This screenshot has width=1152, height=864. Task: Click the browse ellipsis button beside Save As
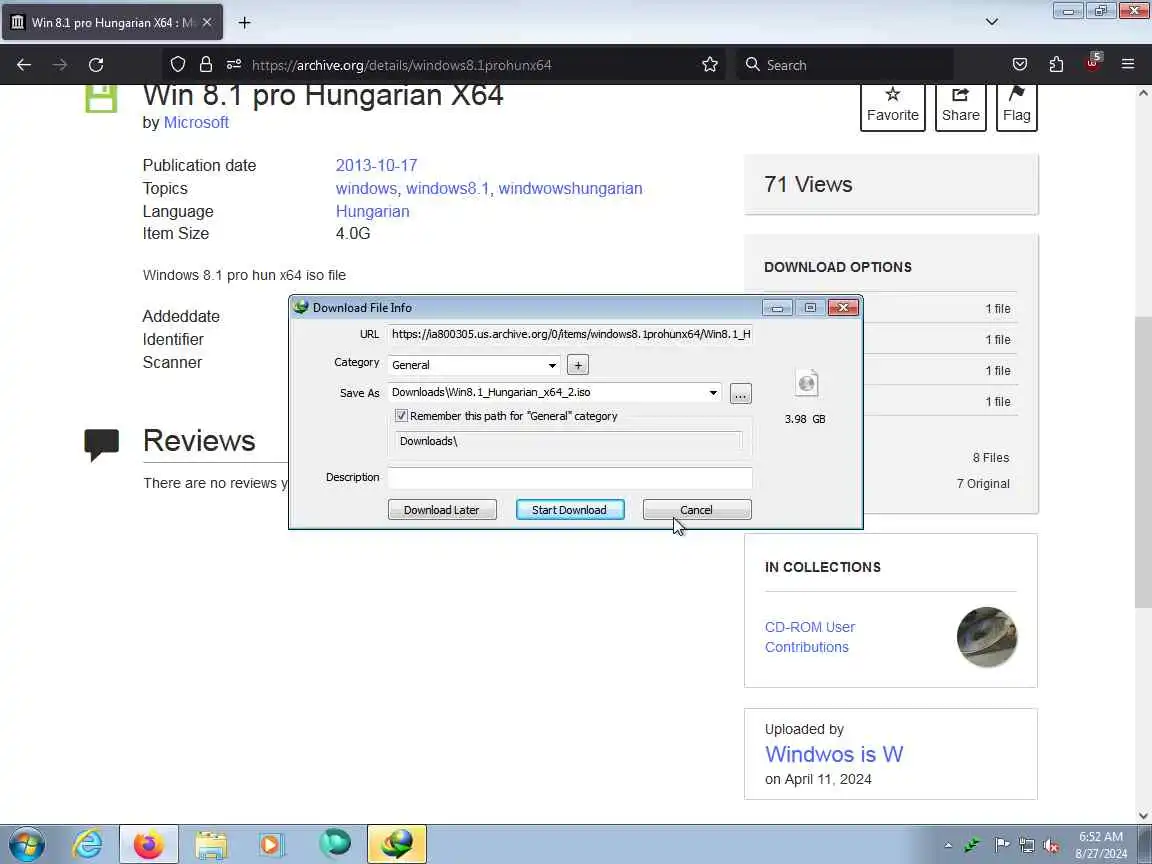coord(741,394)
